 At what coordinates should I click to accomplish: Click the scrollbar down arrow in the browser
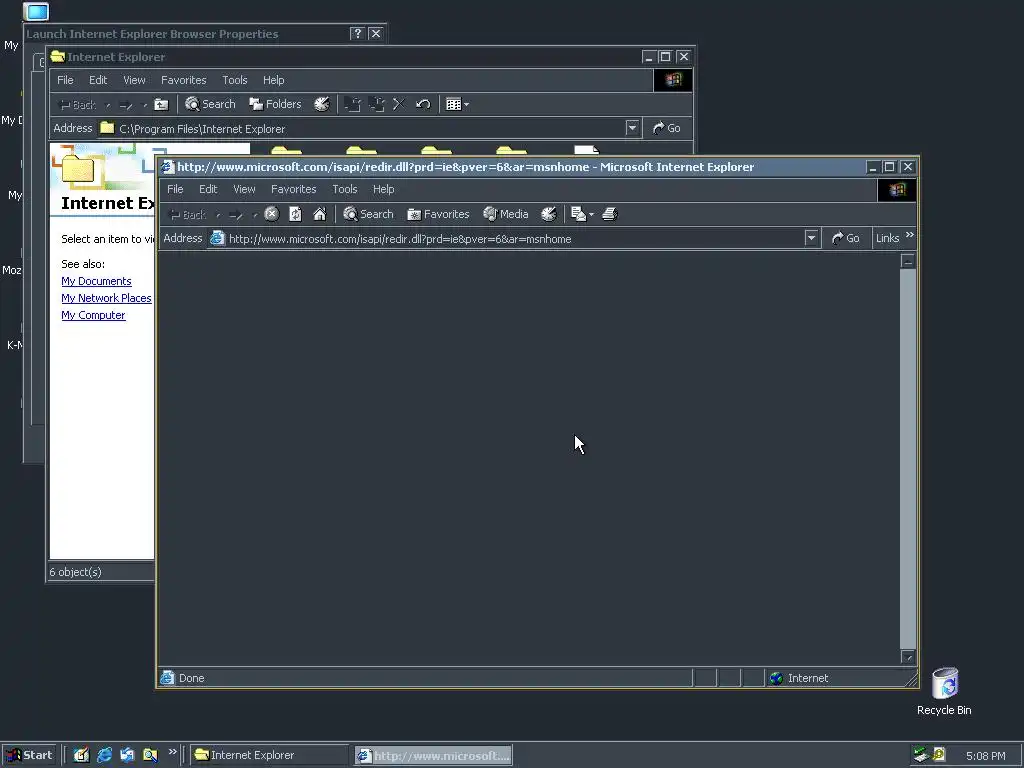[x=908, y=656]
